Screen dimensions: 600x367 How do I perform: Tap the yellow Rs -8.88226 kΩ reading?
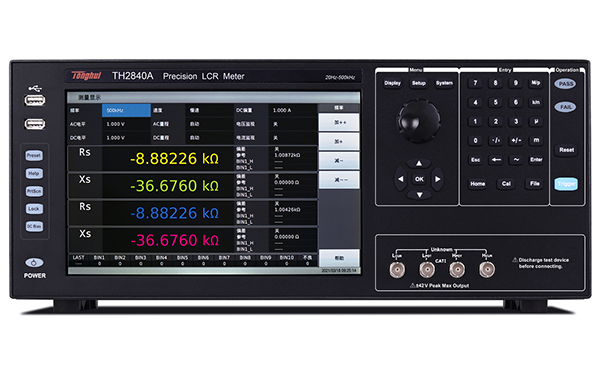pyautogui.click(x=174, y=159)
